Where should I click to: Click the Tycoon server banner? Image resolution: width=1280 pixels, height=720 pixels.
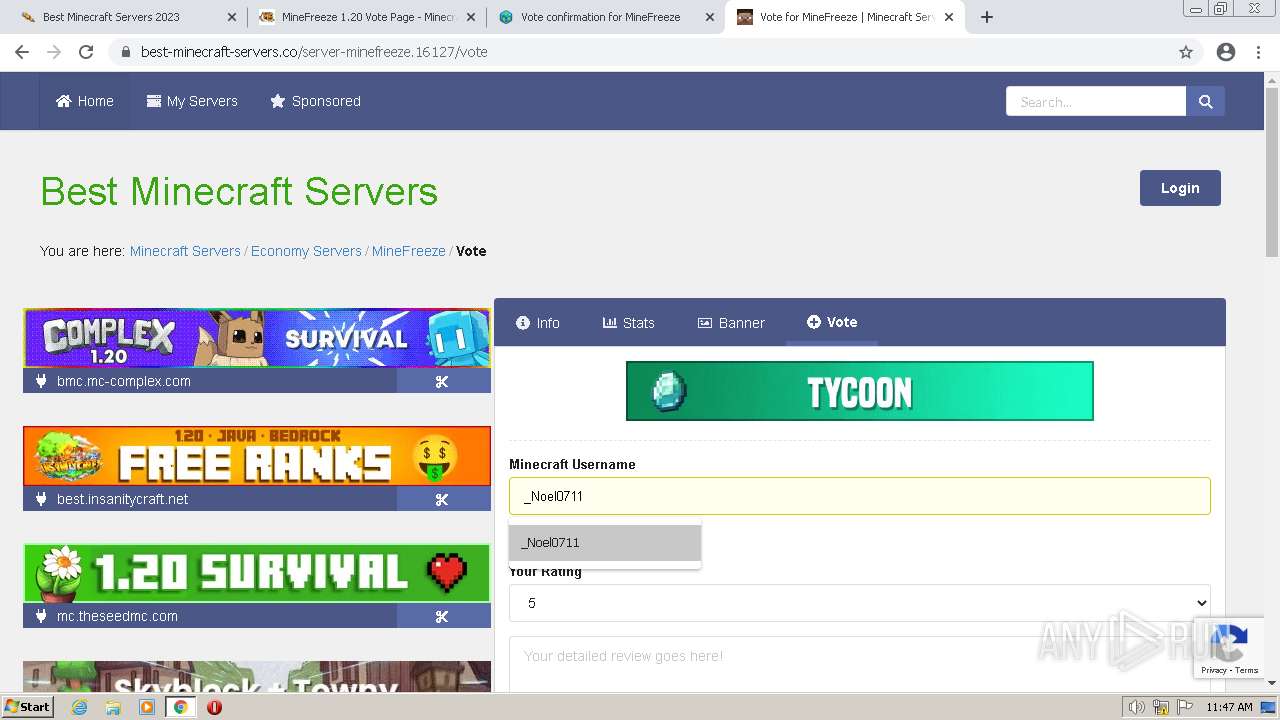[x=860, y=391]
